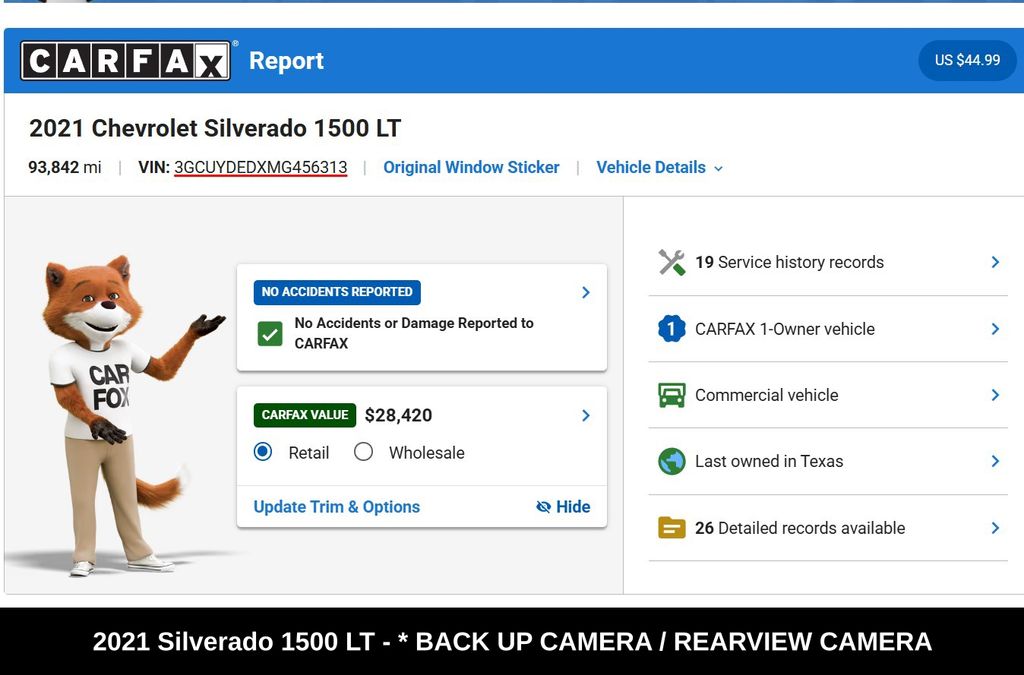
Task: Click the blue 1-Owner badge icon
Action: point(671,329)
